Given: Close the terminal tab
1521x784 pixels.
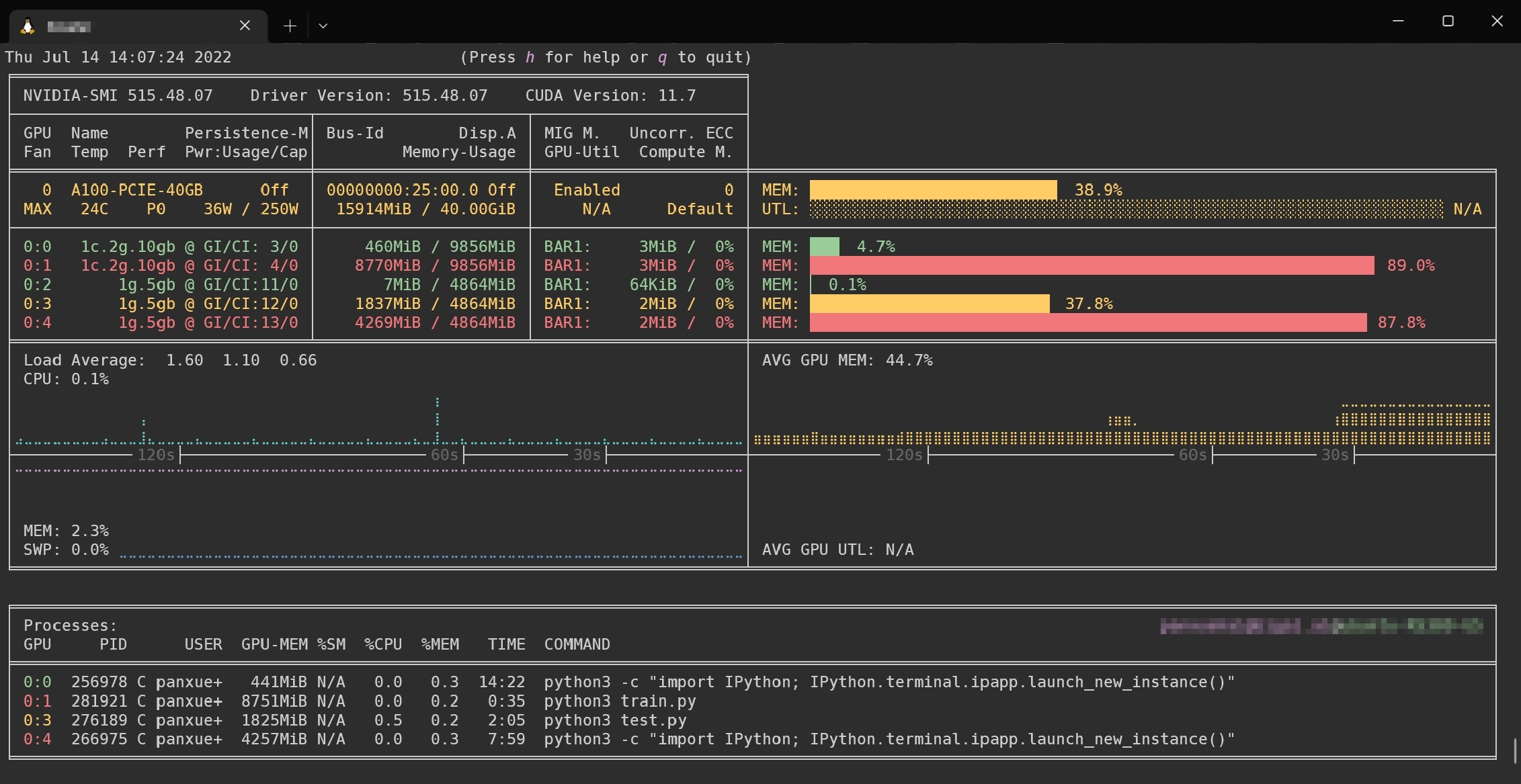Looking at the screenshot, I should (245, 26).
